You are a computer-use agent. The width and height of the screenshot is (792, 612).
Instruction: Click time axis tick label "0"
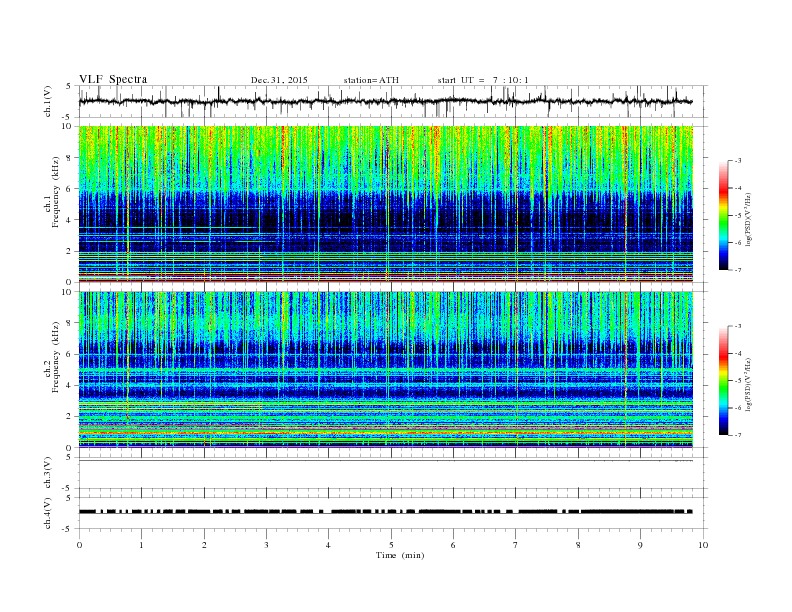point(79,545)
